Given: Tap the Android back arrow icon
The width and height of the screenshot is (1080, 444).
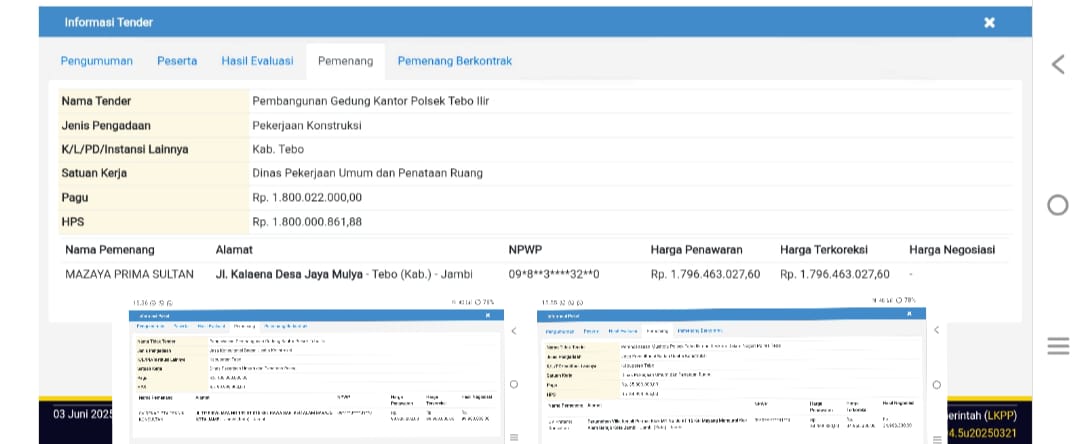Looking at the screenshot, I should pos(1058,64).
